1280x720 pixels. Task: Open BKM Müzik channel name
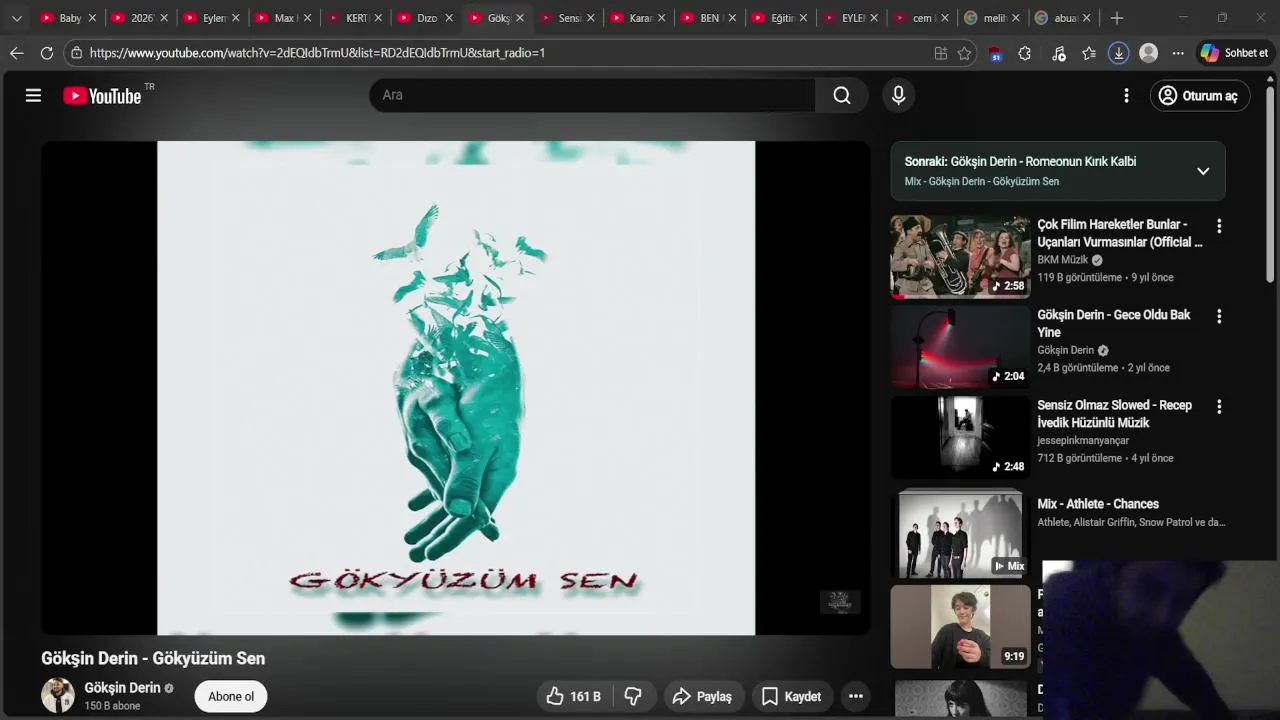pos(1062,260)
